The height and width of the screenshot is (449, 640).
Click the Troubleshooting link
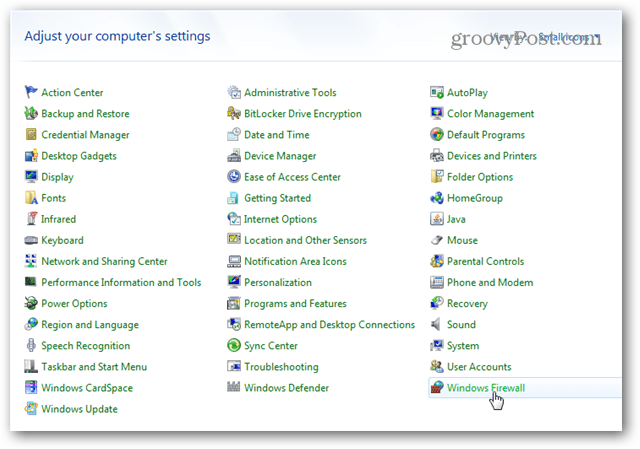tap(281, 367)
